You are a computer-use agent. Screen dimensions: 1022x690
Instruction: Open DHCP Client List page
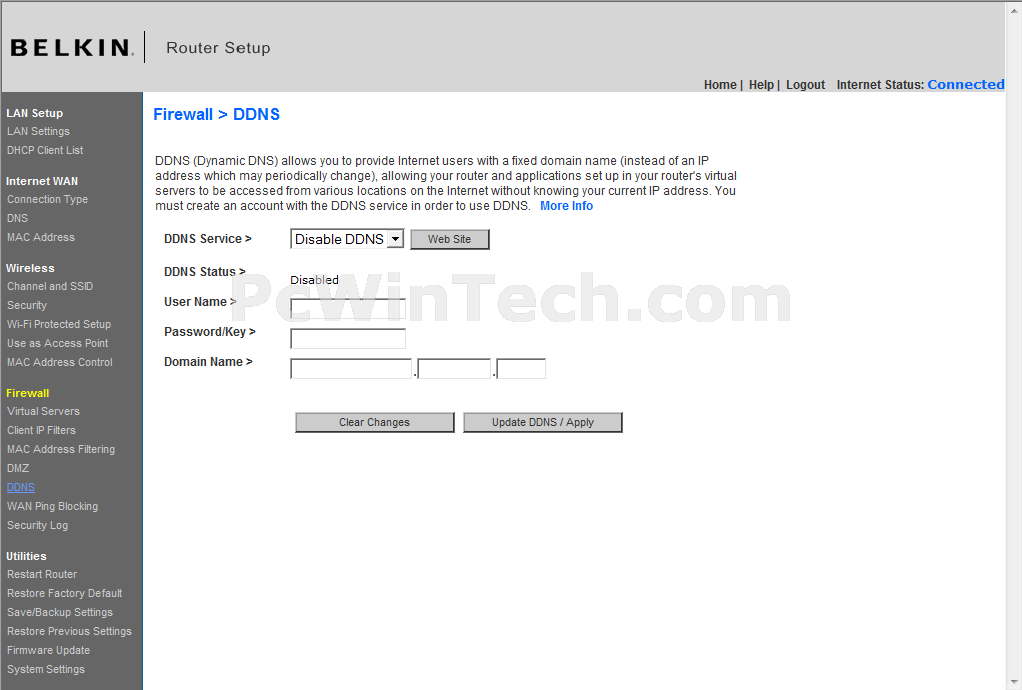pyautogui.click(x=45, y=151)
